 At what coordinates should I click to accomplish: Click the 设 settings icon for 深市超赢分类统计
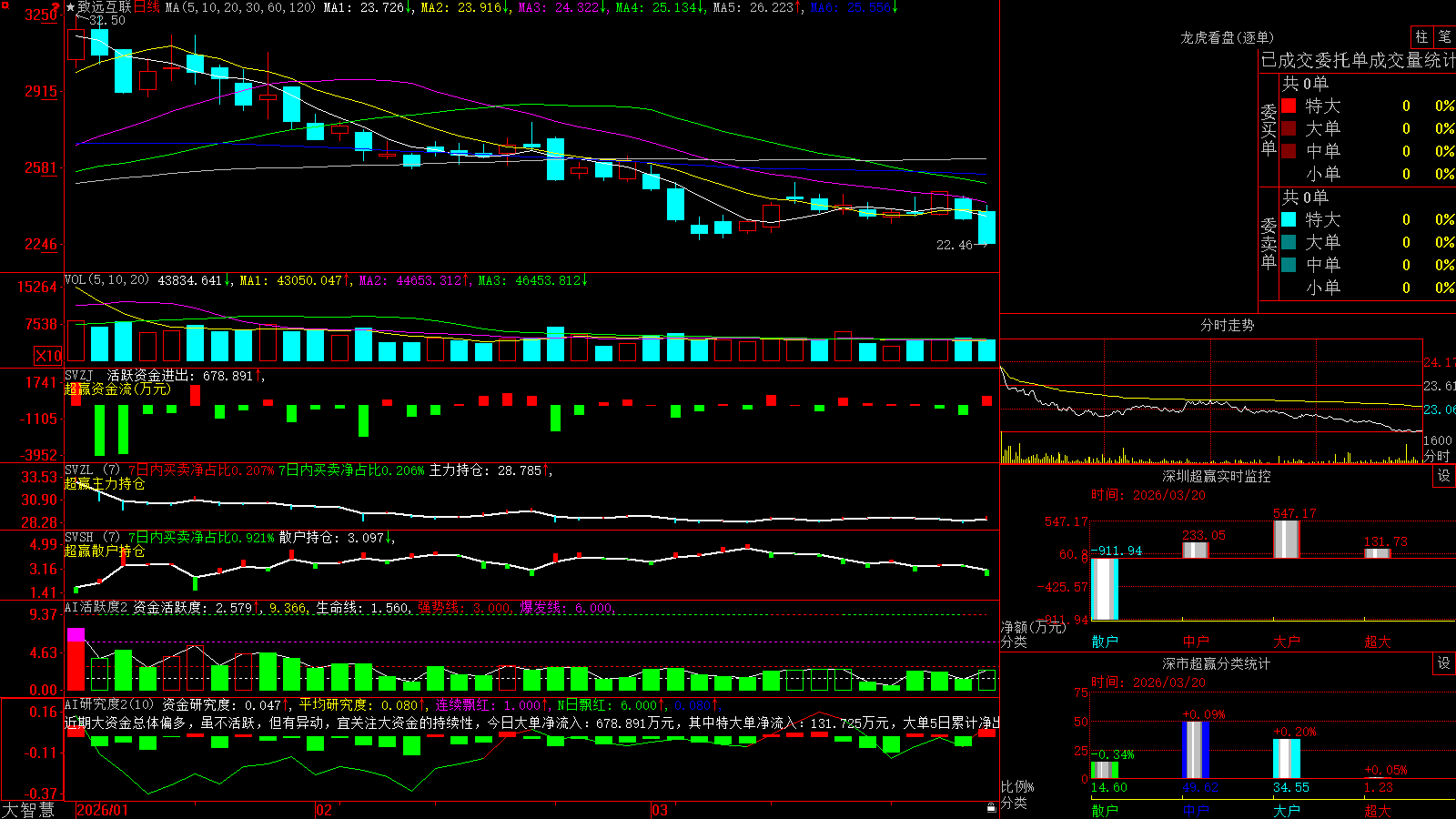1444,663
